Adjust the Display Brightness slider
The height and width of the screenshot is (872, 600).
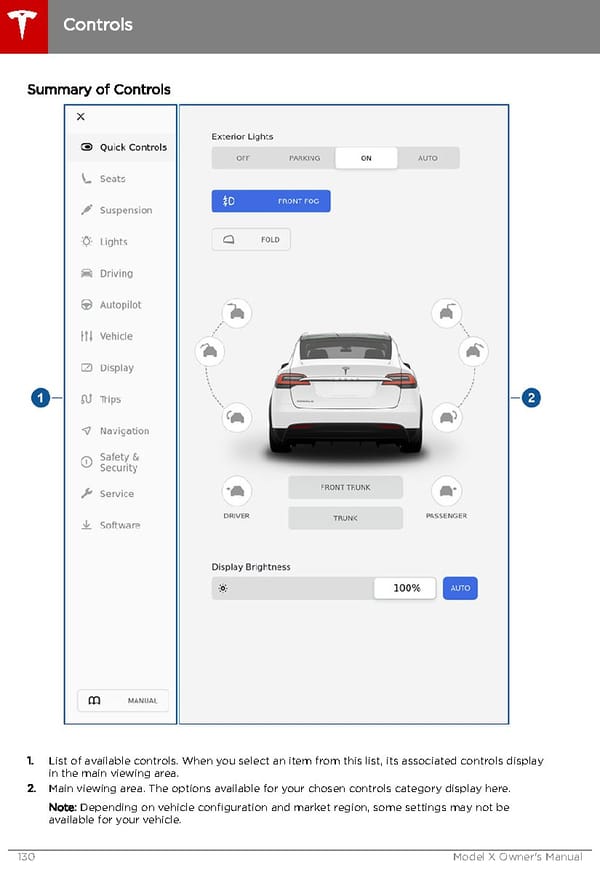point(324,588)
